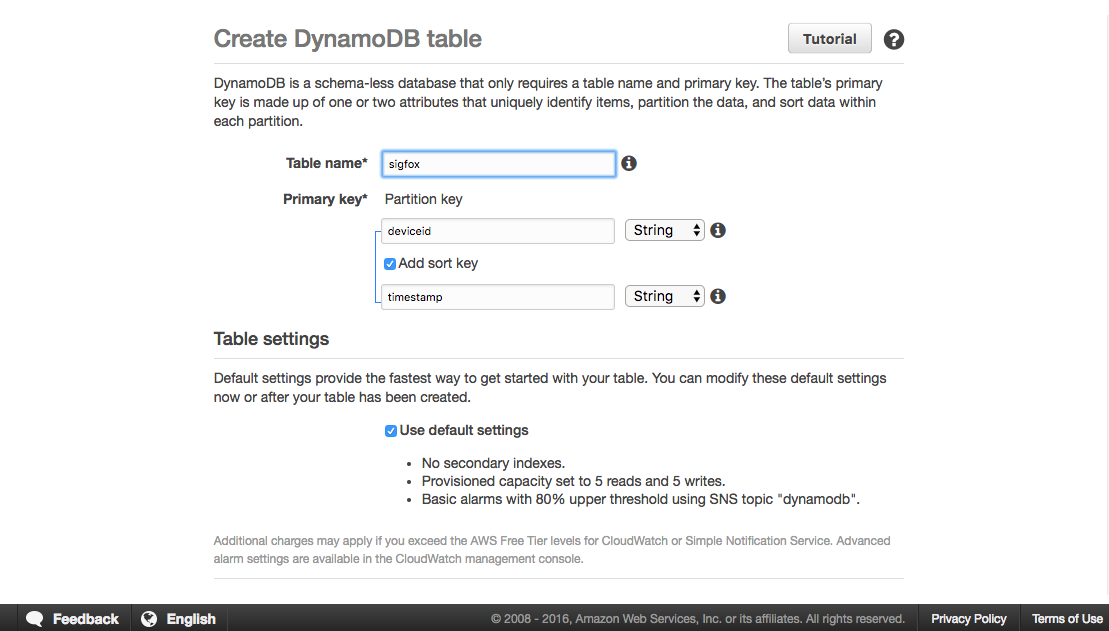Viewport: 1109px width, 631px height.
Task: Click the Primary key* label
Action: point(325,199)
